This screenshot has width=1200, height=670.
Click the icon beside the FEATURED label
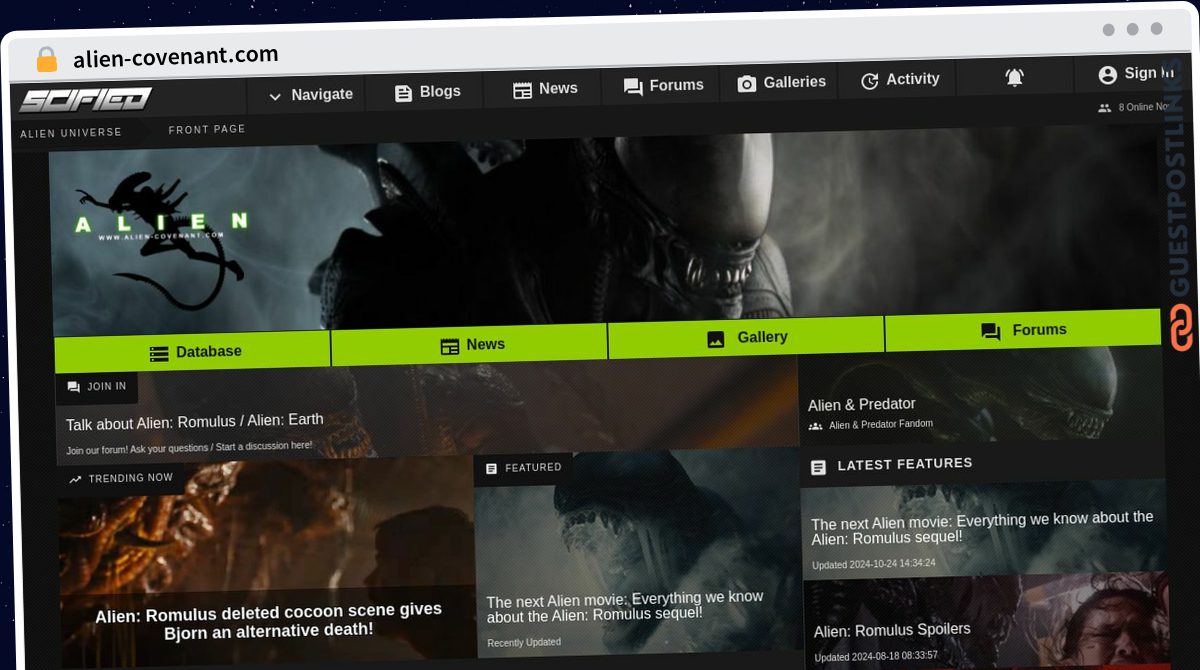coord(491,468)
